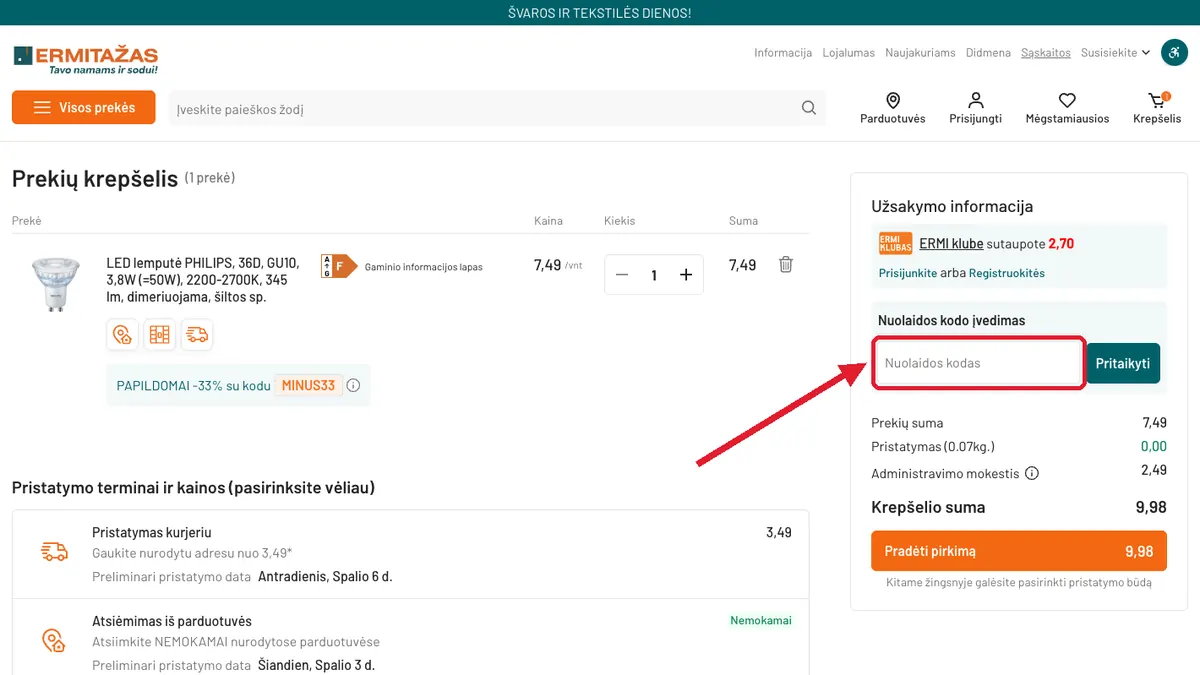This screenshot has width=1200, height=675.
Task: Open Gaminio informacijos lapas link
Action: point(424,267)
